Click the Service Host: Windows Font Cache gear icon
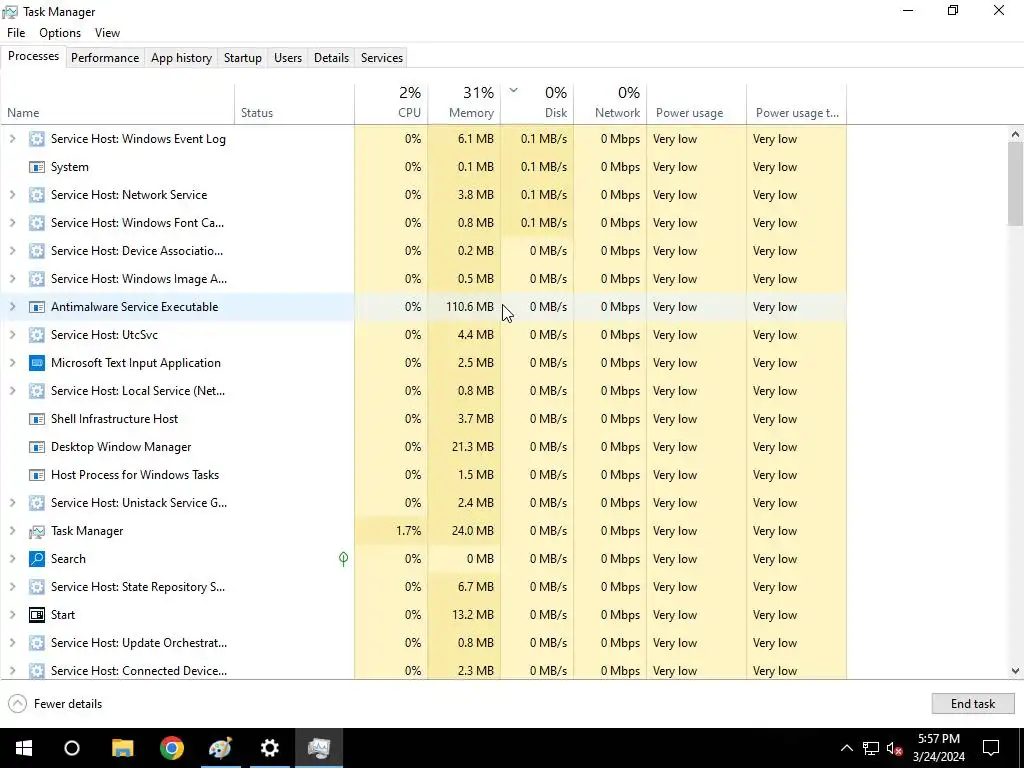The height and width of the screenshot is (768, 1024). point(37,223)
